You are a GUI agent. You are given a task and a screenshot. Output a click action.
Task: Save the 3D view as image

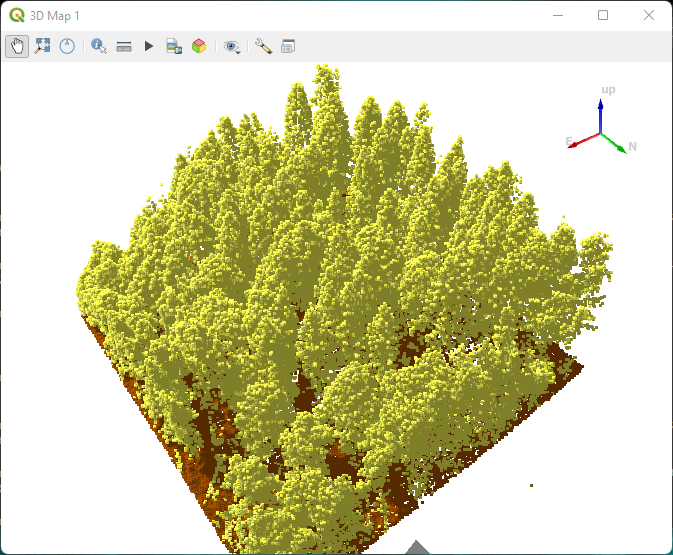point(173,46)
